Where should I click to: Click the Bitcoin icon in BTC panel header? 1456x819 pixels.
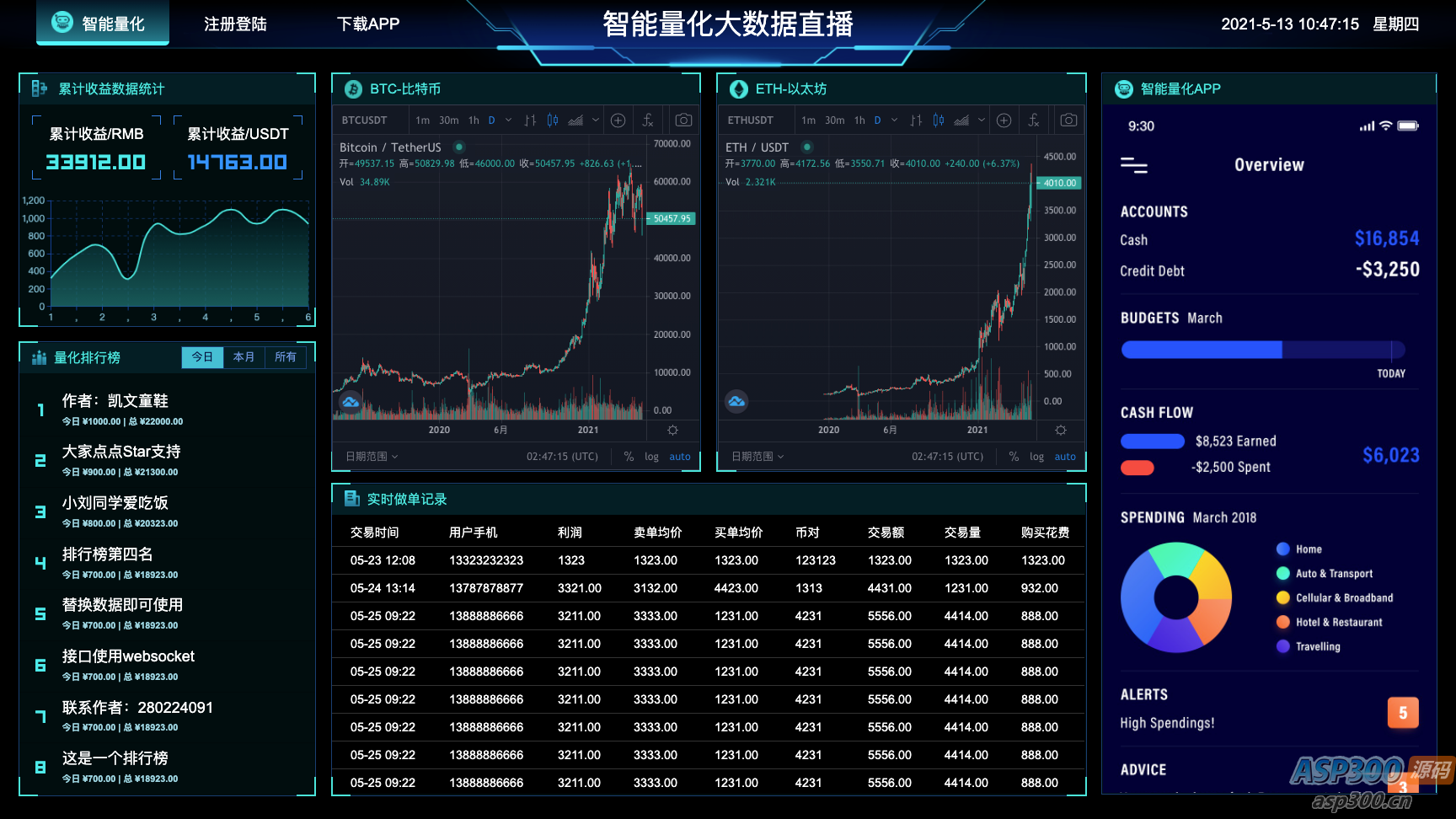353,89
